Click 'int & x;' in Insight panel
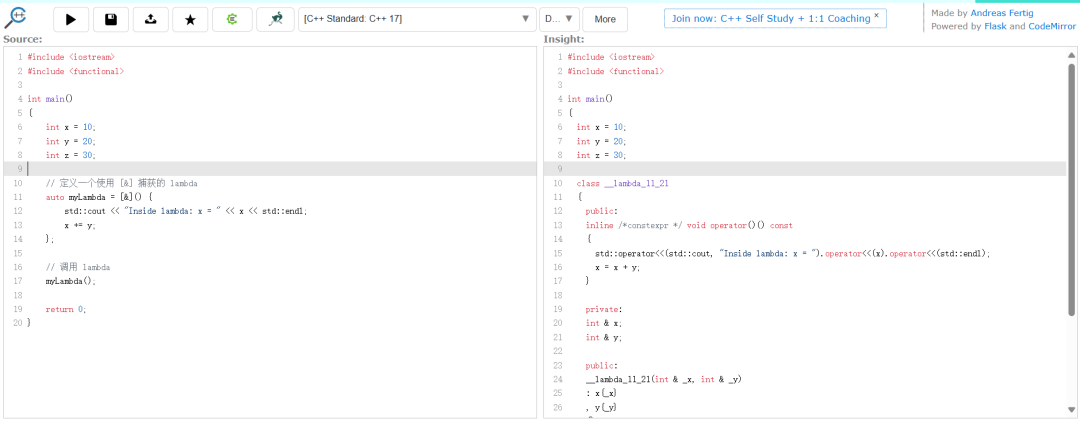 [606, 323]
